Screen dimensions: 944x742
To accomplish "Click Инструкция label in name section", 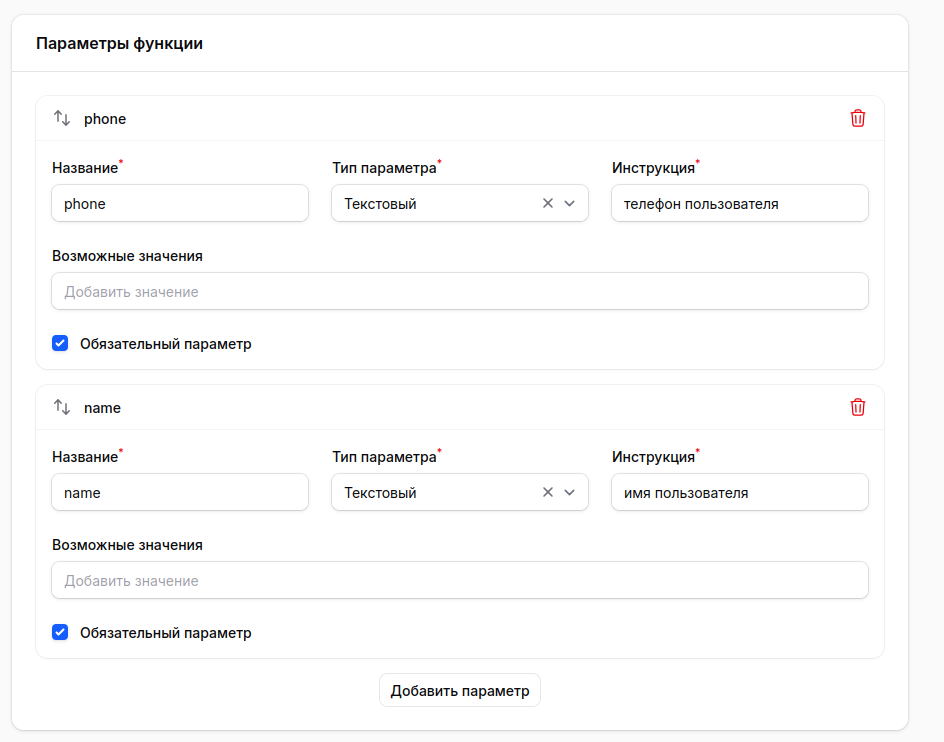I will pyautogui.click(x=653, y=457).
